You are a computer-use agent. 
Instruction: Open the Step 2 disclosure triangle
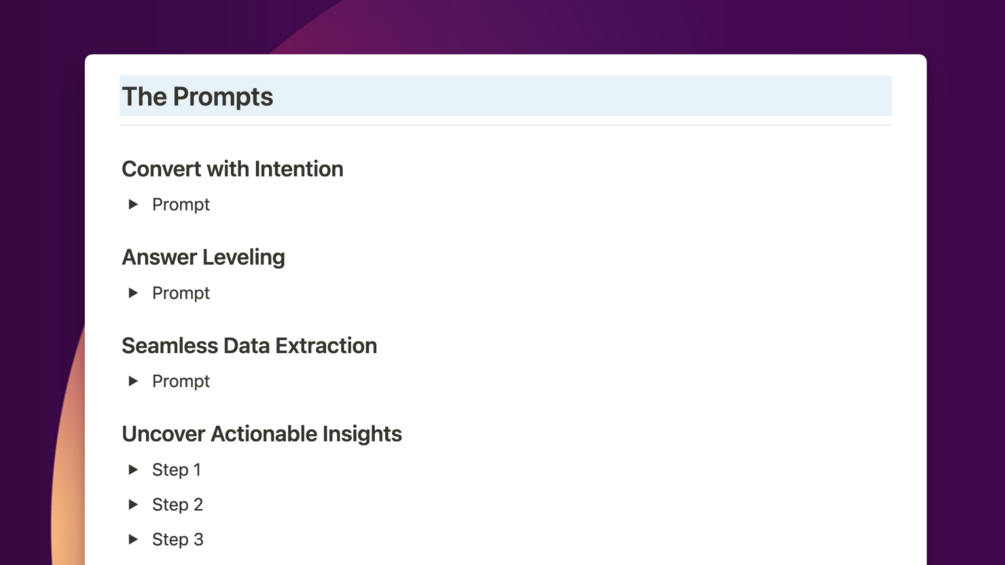click(x=133, y=505)
